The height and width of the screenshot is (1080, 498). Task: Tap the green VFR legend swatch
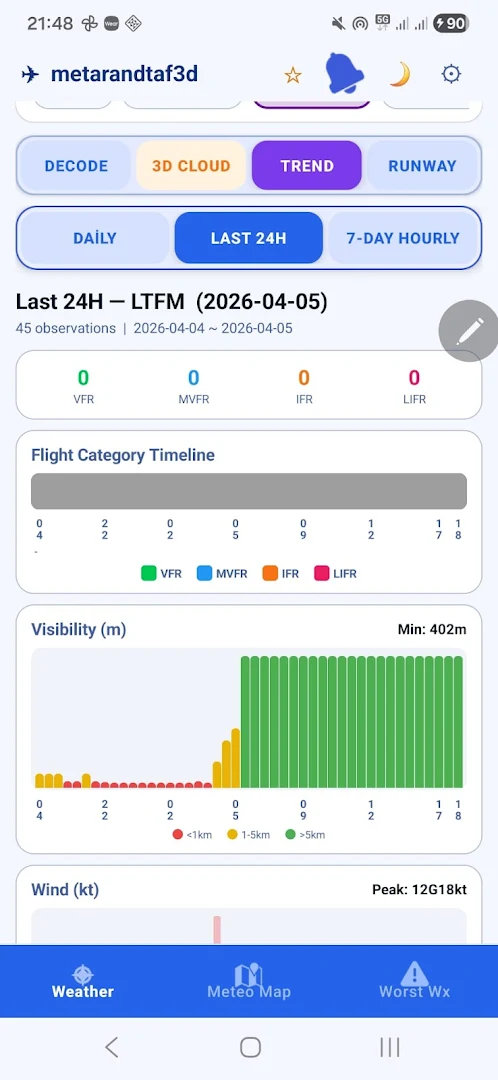[x=149, y=573]
